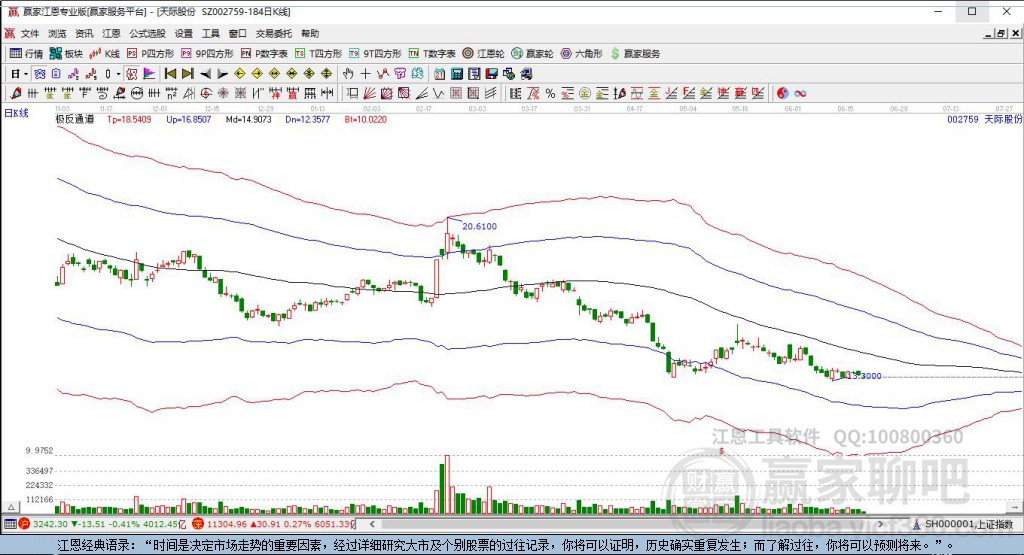Click the 002759 天际股份 stock label
The height and width of the screenshot is (555, 1024).
[x=984, y=119]
